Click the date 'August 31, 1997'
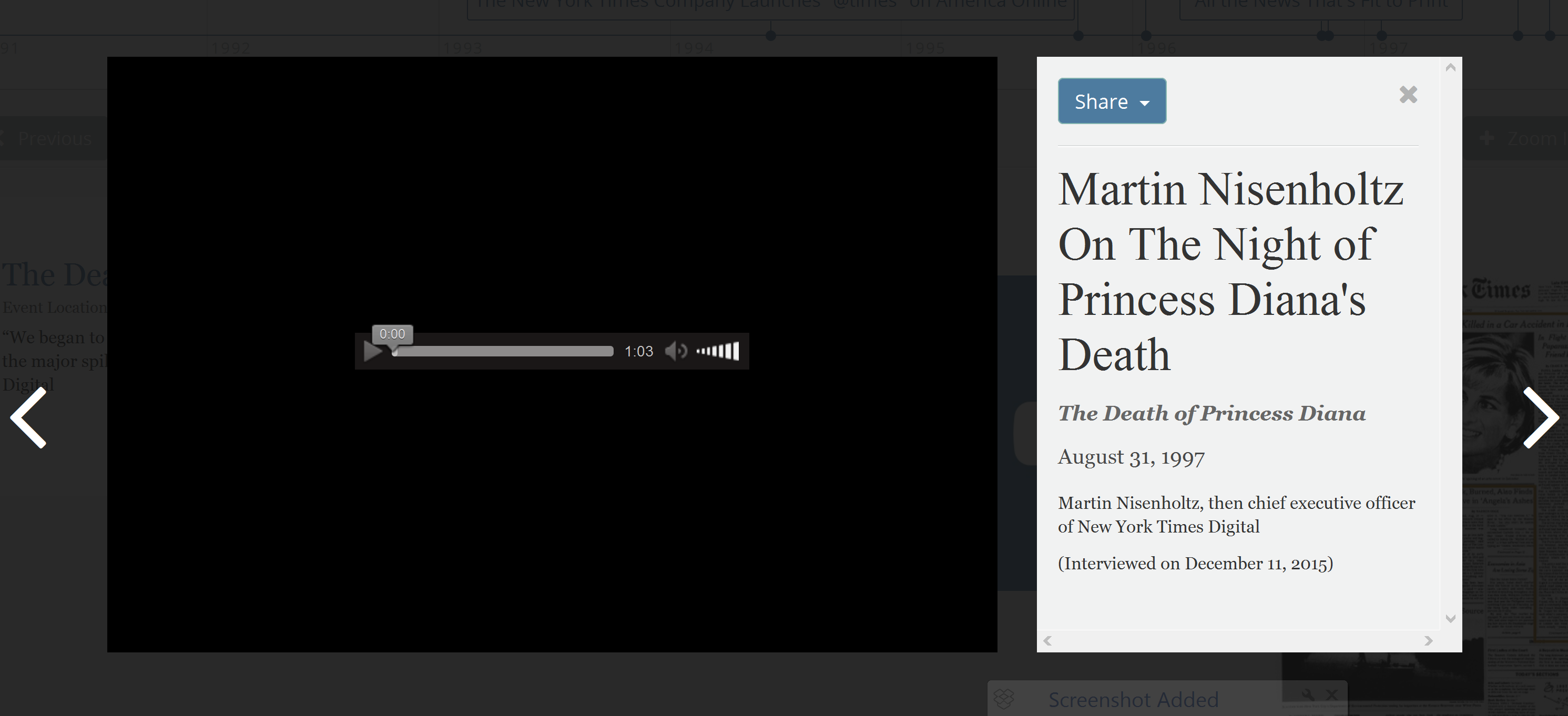Viewport: 1568px width, 716px height. pos(1131,457)
